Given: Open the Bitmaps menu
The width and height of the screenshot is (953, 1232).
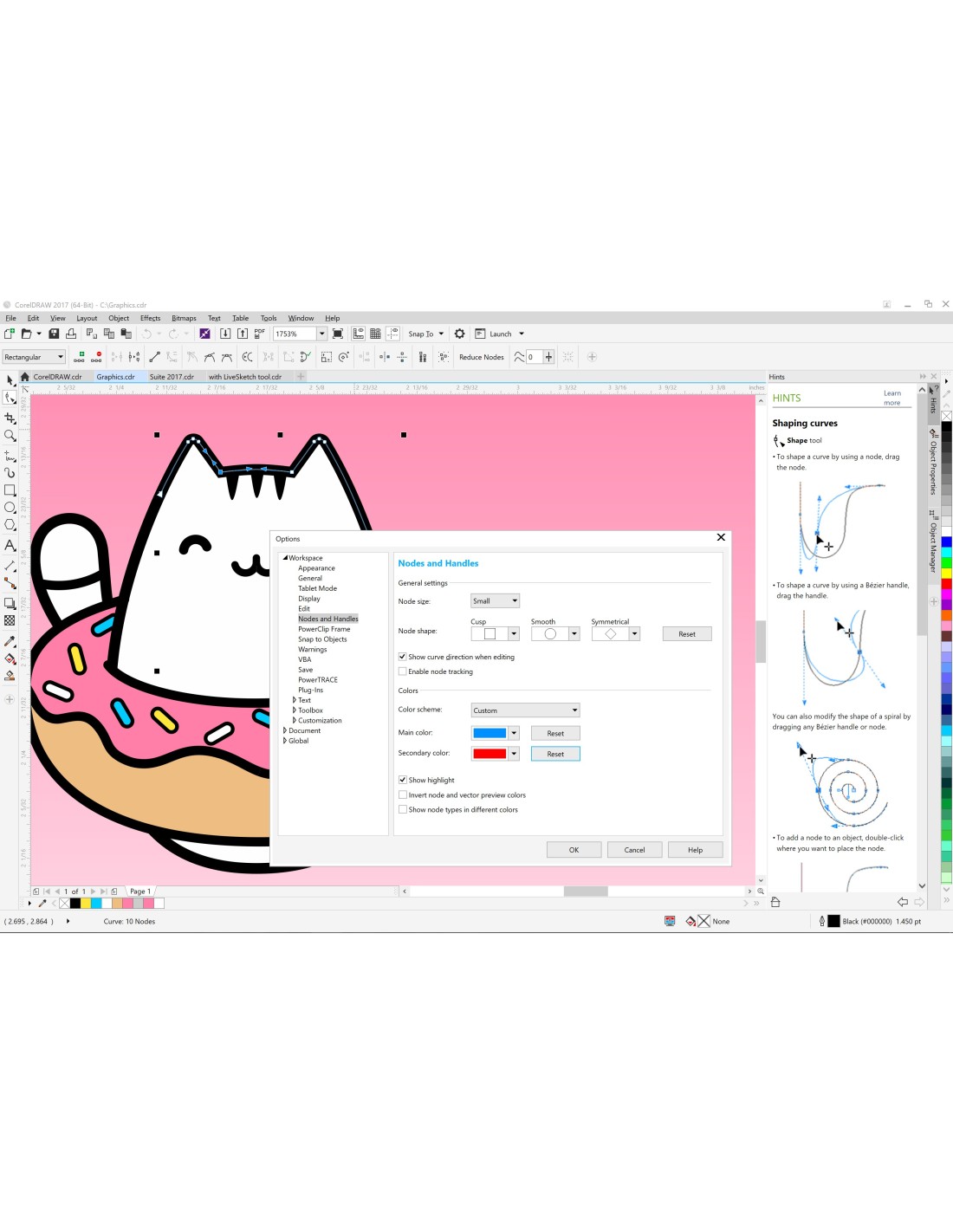Looking at the screenshot, I should click(x=184, y=318).
